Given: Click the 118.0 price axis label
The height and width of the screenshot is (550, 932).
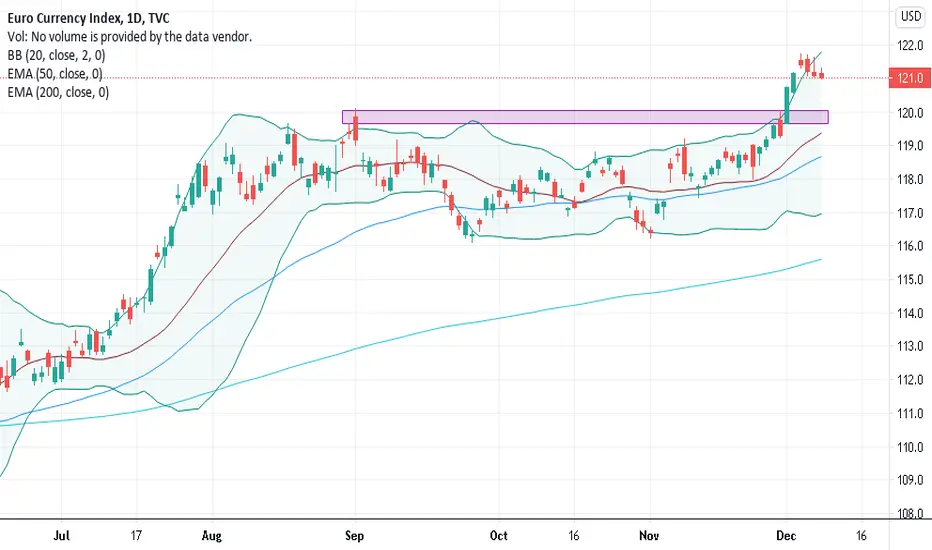Looking at the screenshot, I should pos(910,180).
